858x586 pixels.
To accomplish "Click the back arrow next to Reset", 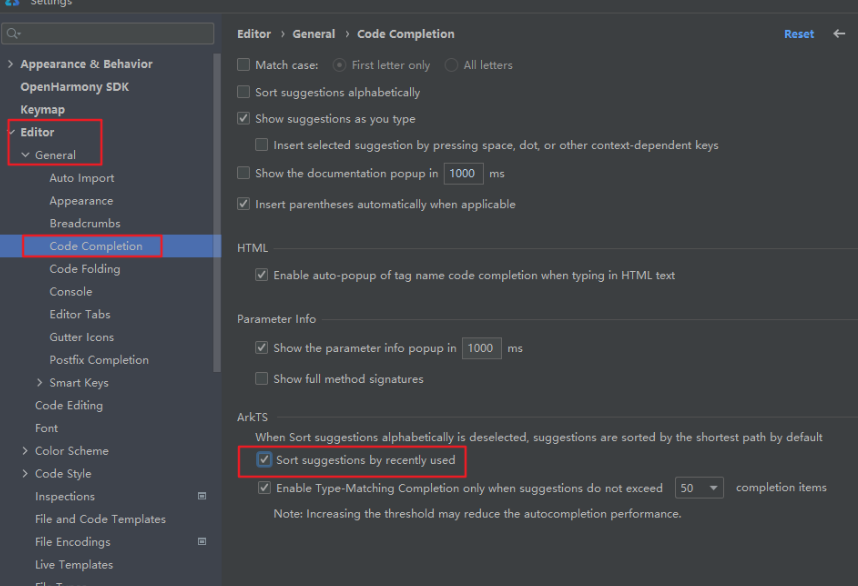I will click(839, 34).
